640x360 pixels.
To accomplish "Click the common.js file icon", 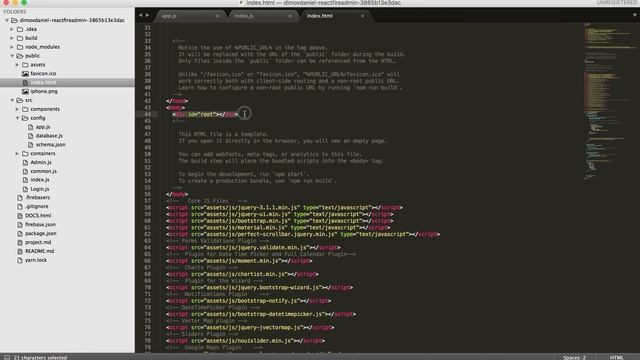I will (x=25, y=171).
